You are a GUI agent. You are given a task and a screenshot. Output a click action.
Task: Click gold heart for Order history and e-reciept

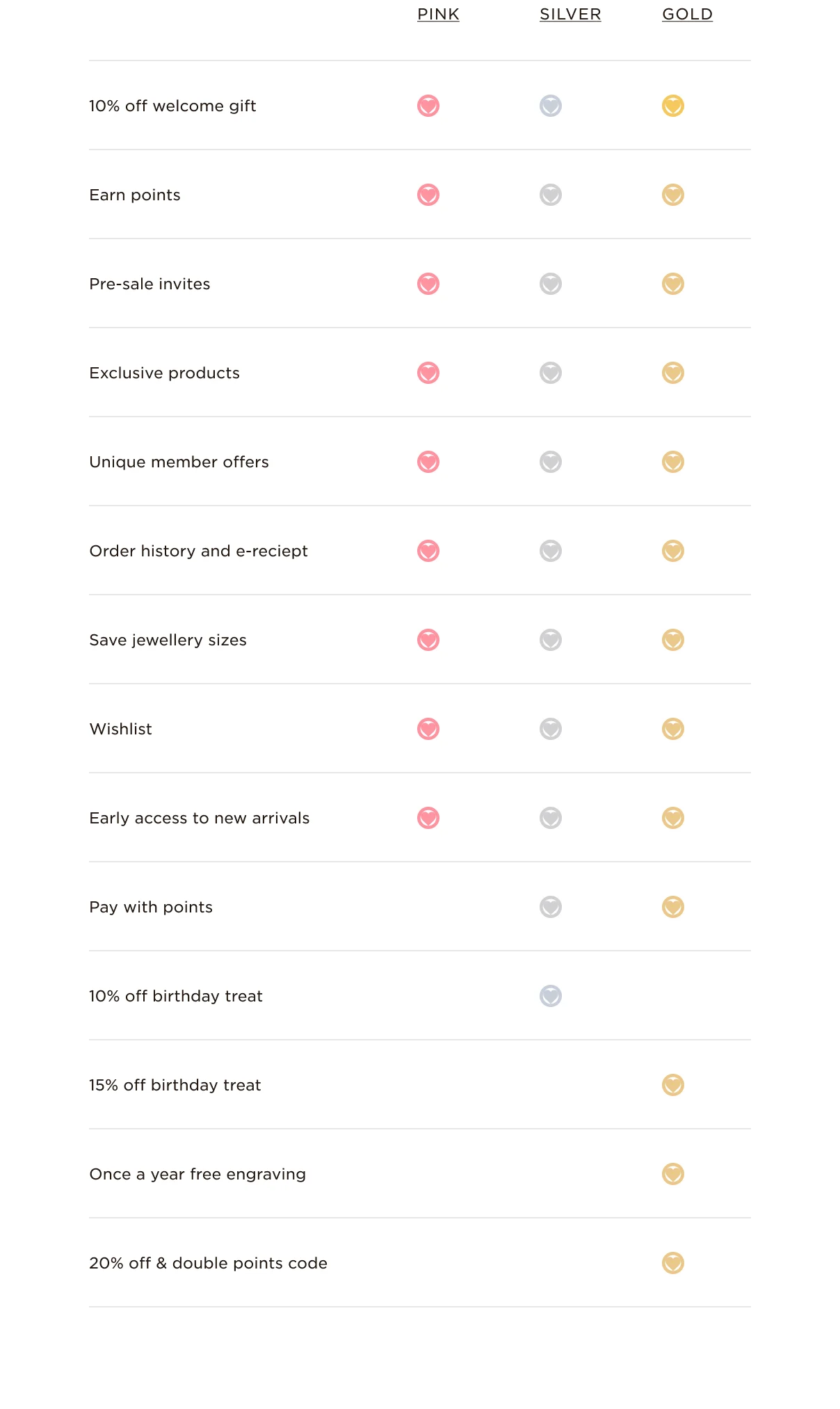point(673,551)
